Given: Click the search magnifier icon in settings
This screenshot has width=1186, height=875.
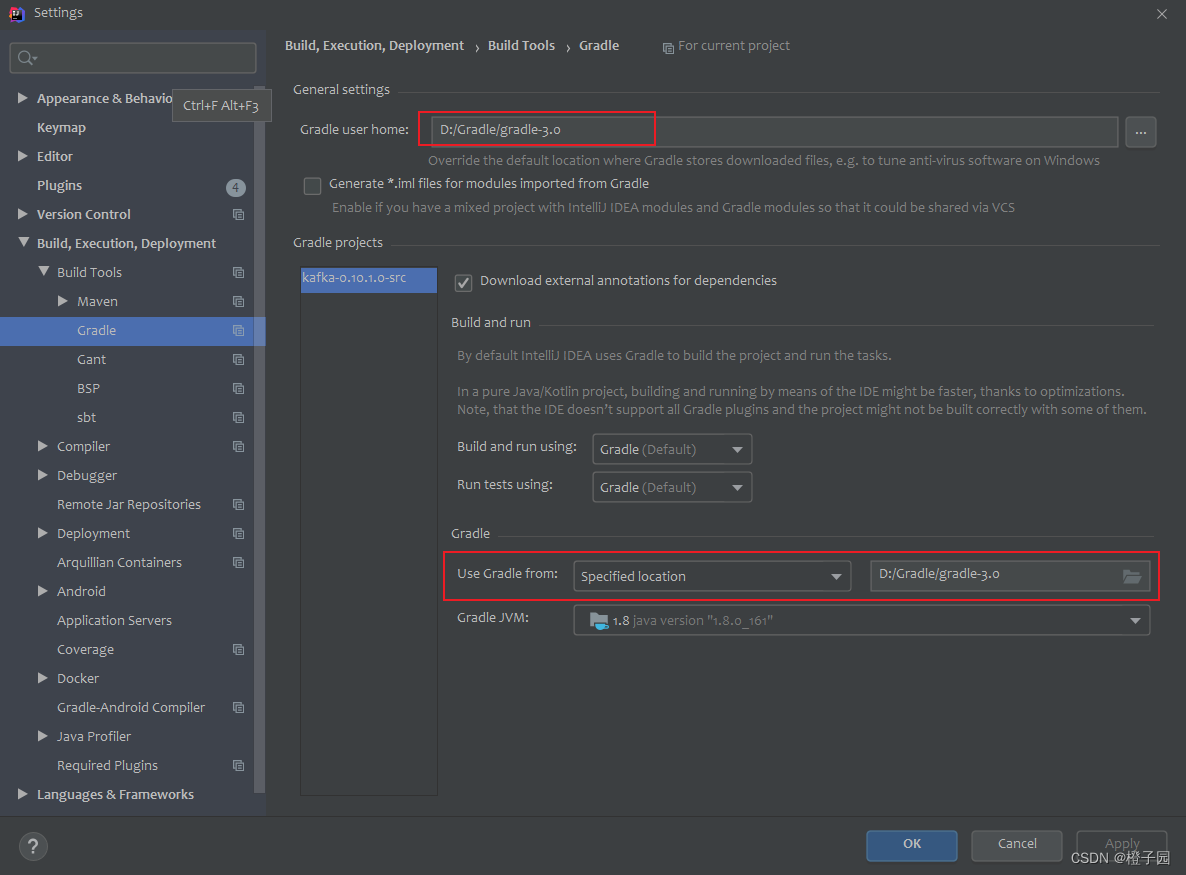Looking at the screenshot, I should pyautogui.click(x=26, y=58).
